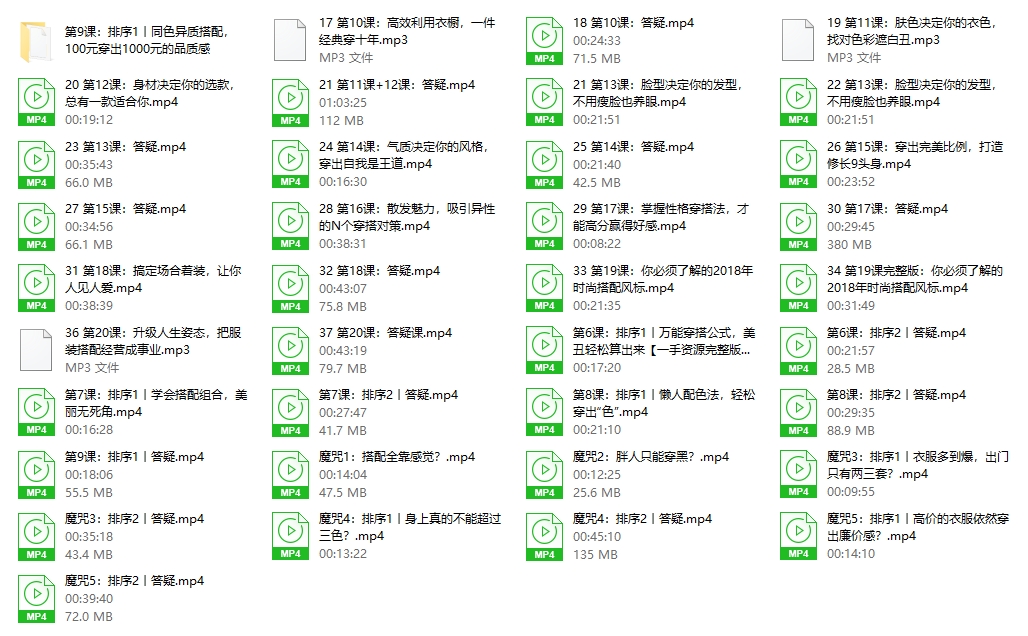Viewport: 1028px width, 636px height.
Task: Select the MP4 icon for 24 第14课
Action: click(x=290, y=165)
